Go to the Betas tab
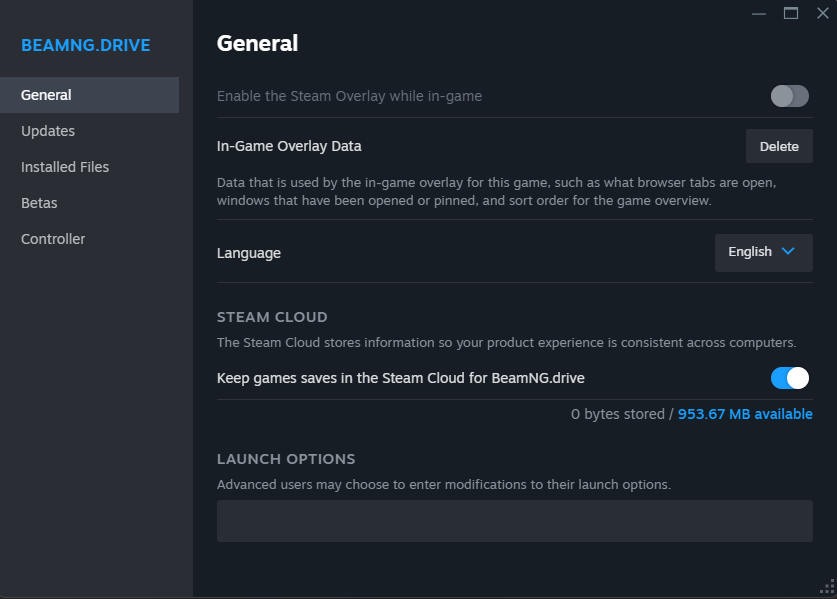This screenshot has height=599, width=837. 89,203
